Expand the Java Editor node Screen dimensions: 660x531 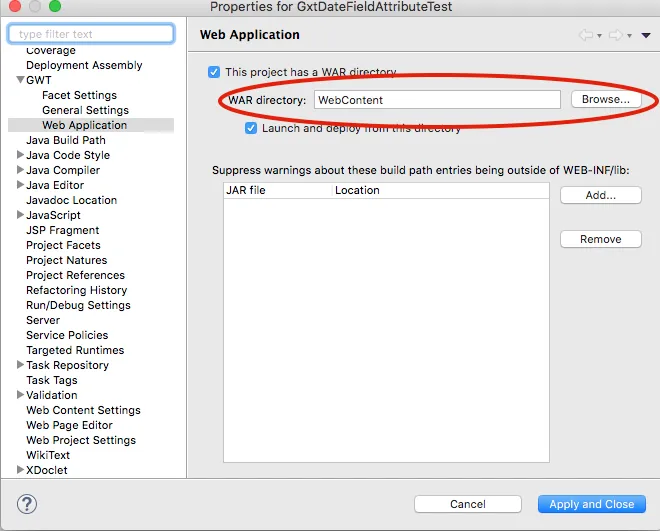click(x=20, y=185)
